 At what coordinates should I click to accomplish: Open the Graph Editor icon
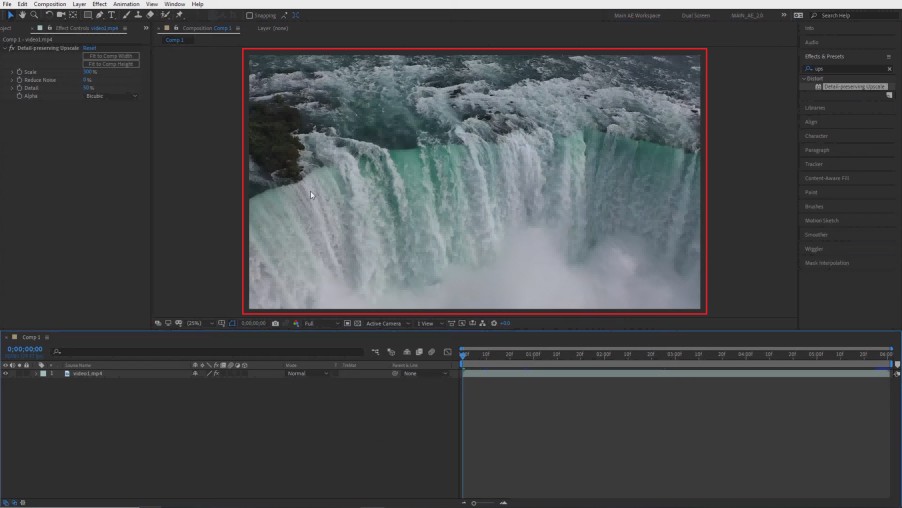pyautogui.click(x=448, y=352)
